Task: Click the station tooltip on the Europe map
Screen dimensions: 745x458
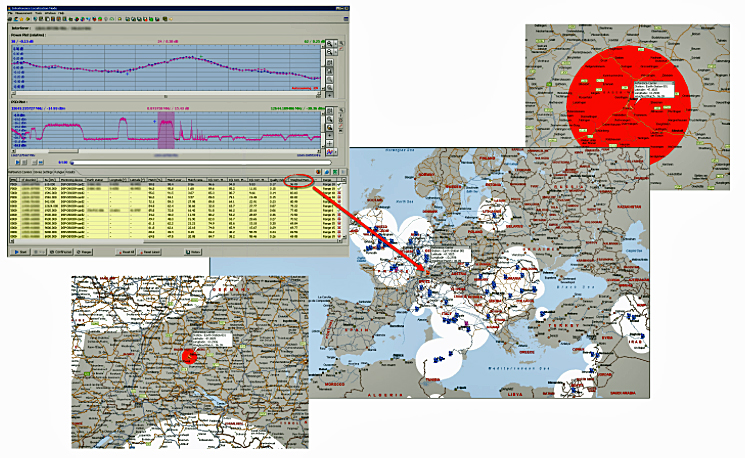Action: (450, 255)
